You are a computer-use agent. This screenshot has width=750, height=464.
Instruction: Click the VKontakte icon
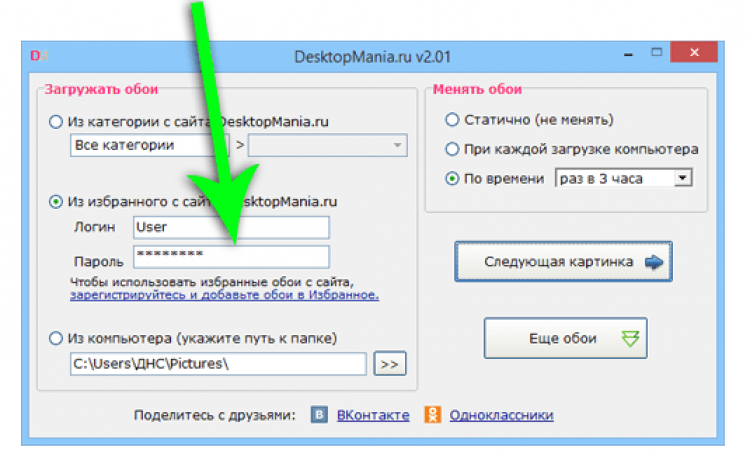(319, 414)
